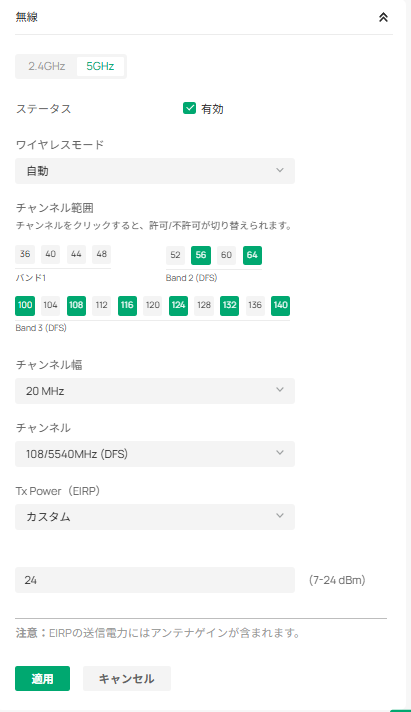Enable channel 60 in Band 2
This screenshot has height=712, width=411.
[226, 255]
